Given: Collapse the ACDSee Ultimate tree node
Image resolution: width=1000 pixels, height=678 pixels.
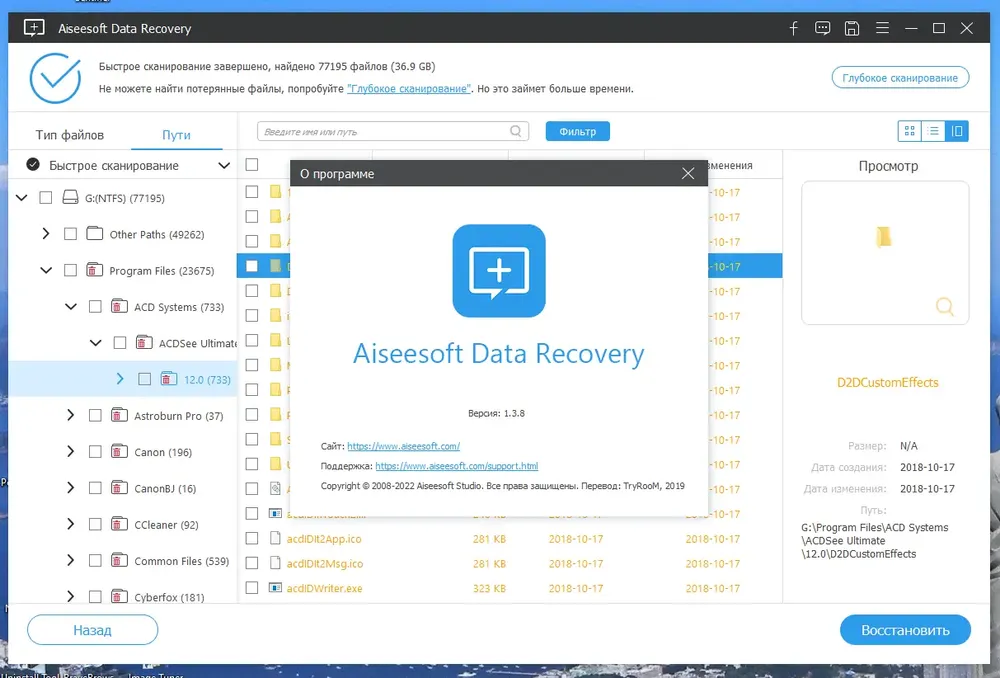Looking at the screenshot, I should (96, 343).
